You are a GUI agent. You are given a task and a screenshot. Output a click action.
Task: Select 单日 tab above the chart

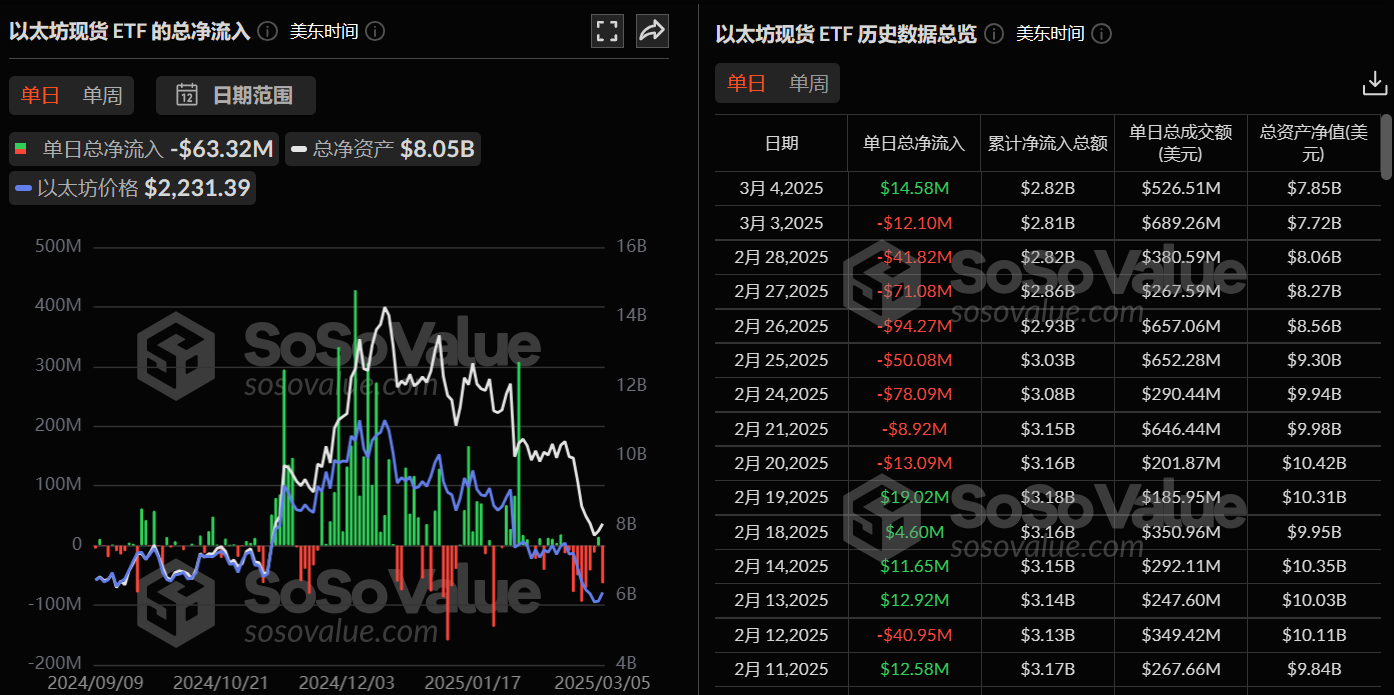[41, 95]
